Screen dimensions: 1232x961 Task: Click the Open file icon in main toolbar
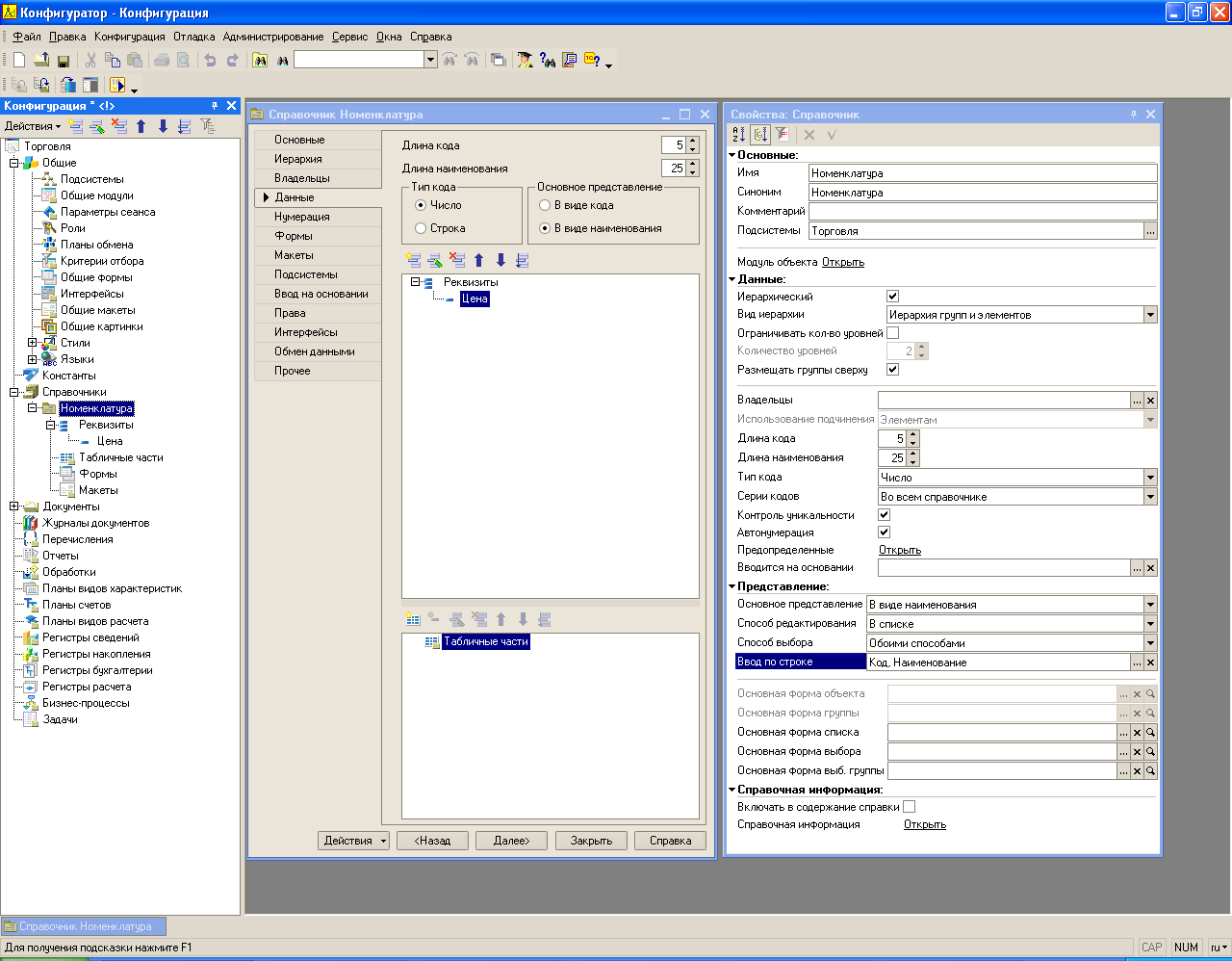point(41,60)
